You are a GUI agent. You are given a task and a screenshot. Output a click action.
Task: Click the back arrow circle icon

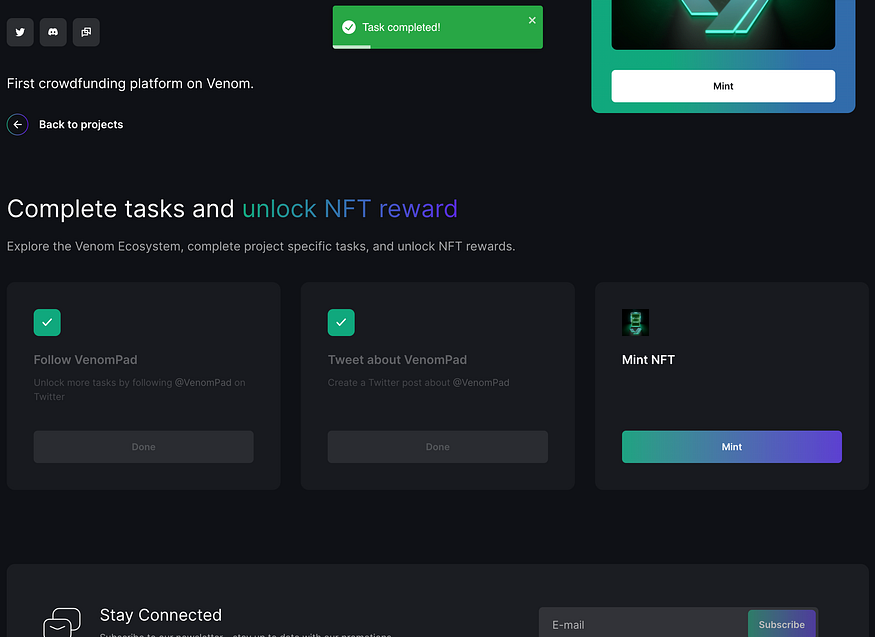coord(17,124)
